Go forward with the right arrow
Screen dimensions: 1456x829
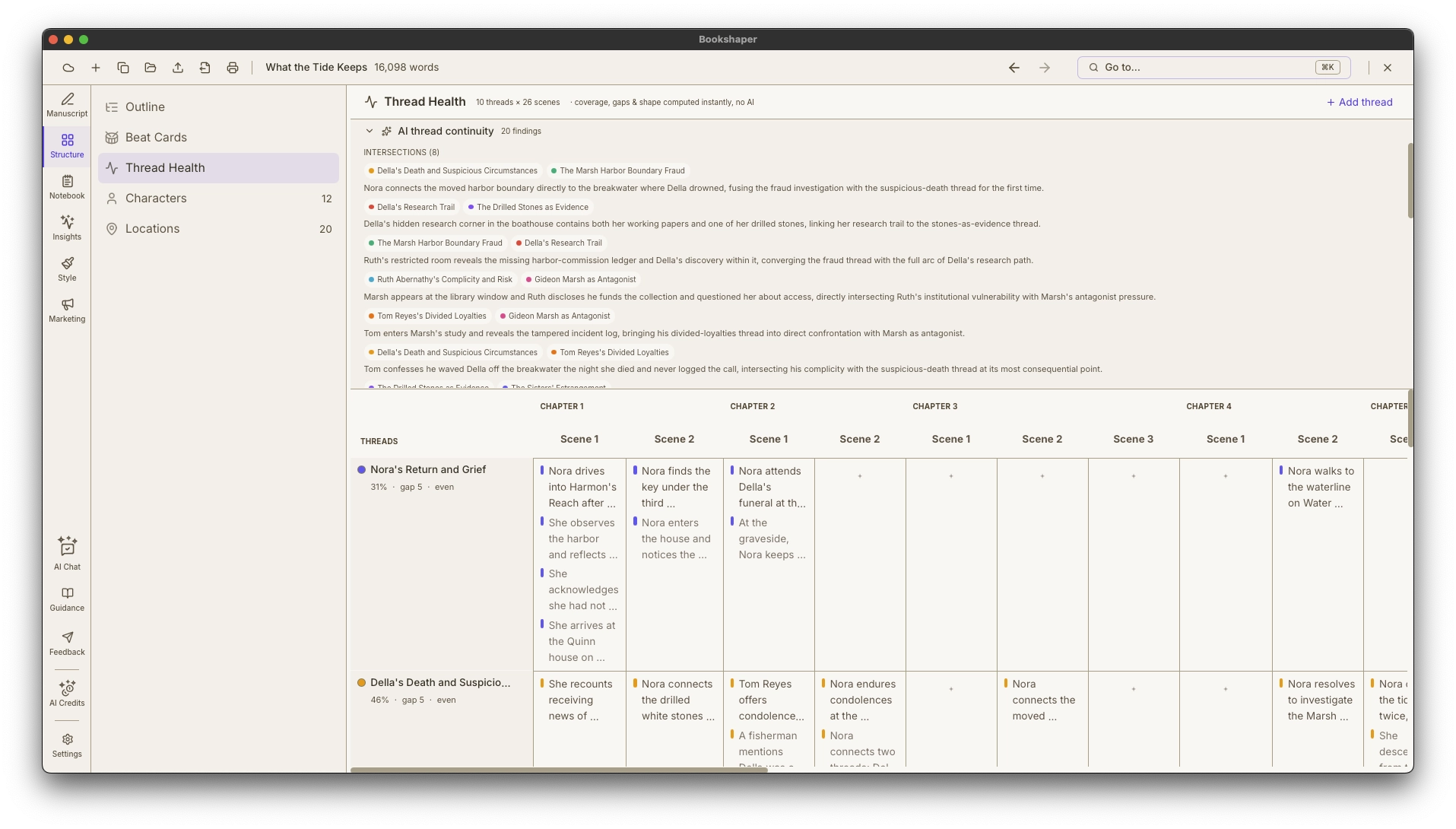pos(1045,68)
